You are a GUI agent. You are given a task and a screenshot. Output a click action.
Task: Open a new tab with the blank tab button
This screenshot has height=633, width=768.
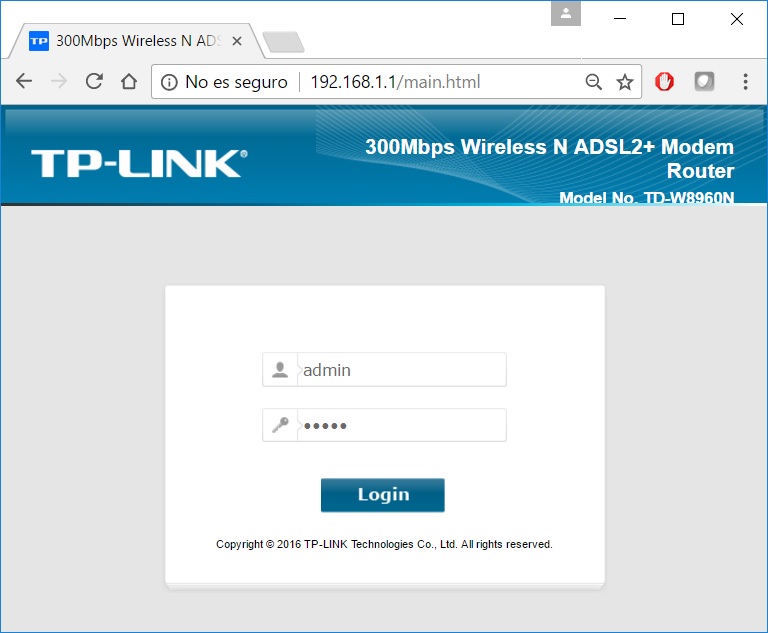(284, 42)
